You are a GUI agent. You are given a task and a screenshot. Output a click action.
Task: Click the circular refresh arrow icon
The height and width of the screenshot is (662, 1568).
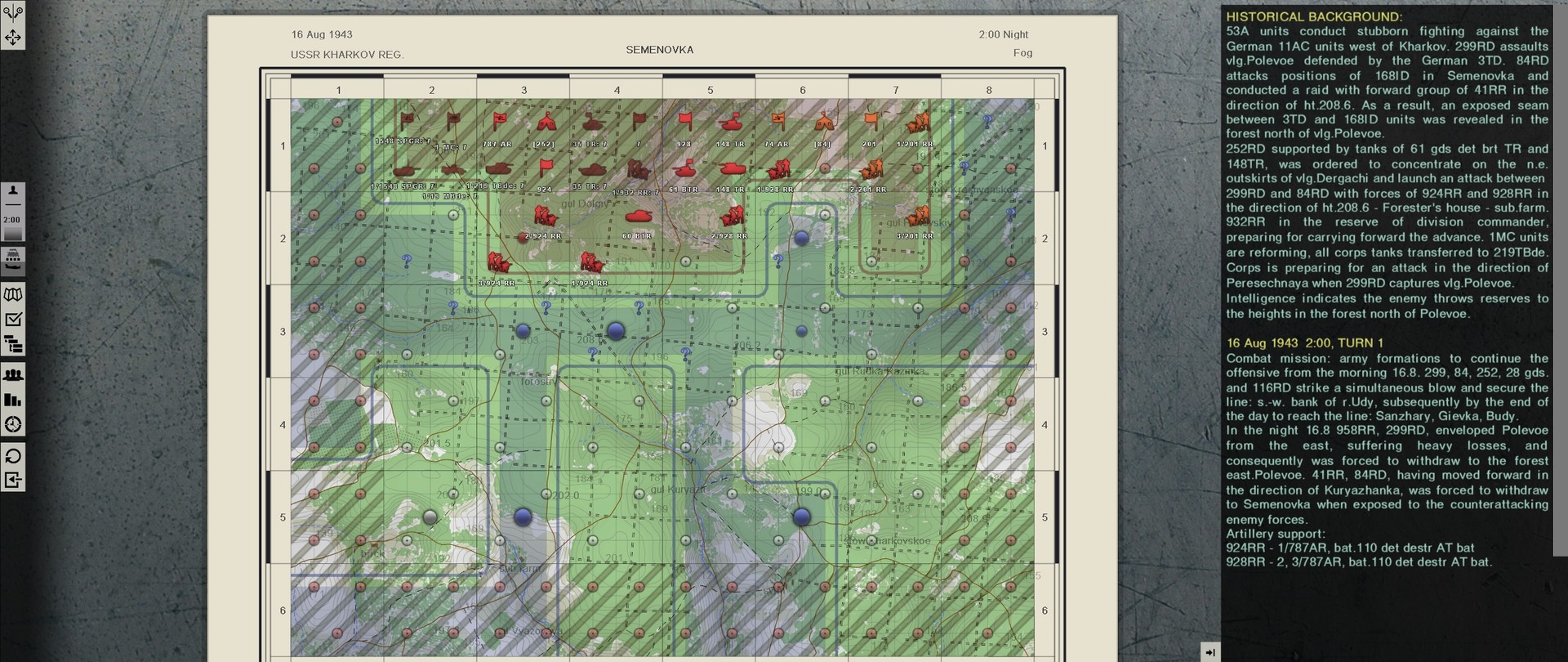(x=13, y=455)
